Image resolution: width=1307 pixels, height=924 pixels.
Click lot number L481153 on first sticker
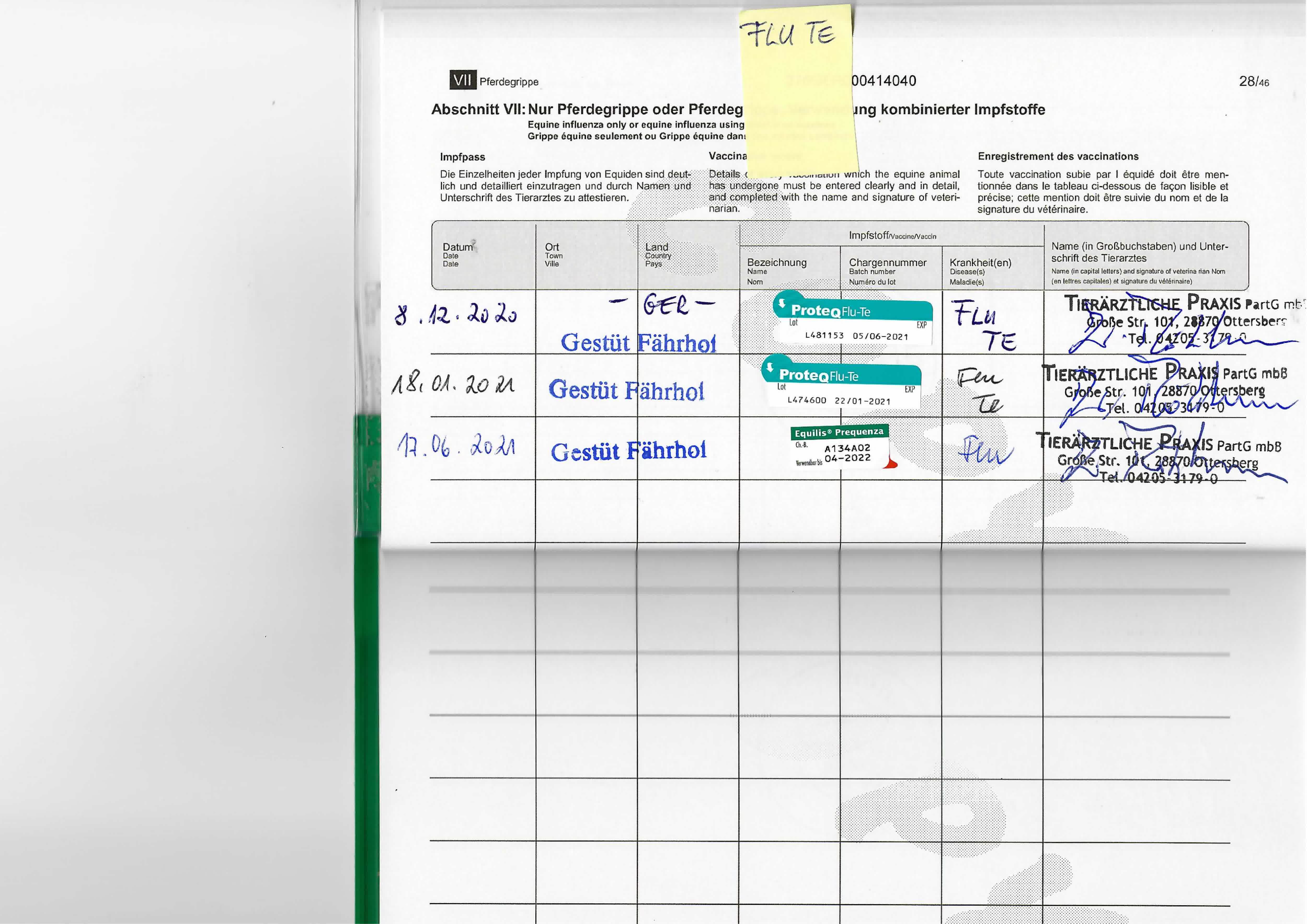click(824, 335)
